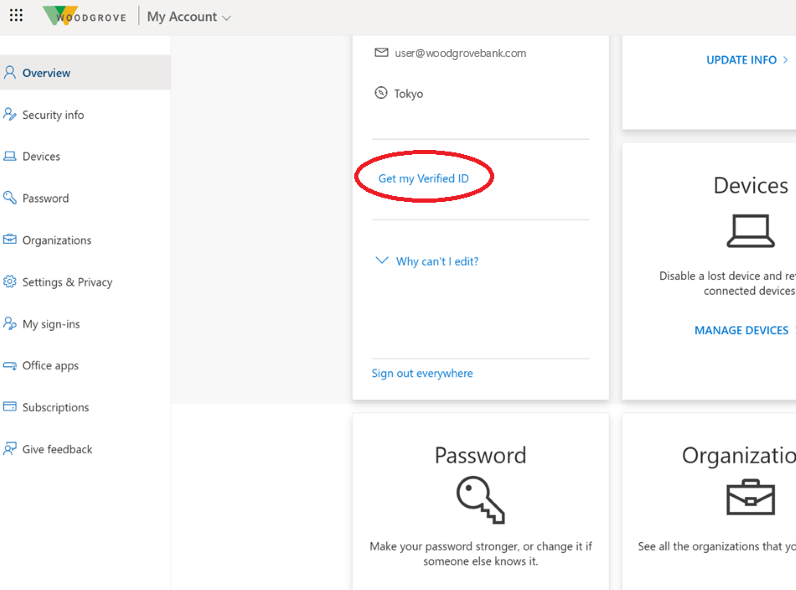The width and height of the screenshot is (796, 590).
Task: Click the Security info icon
Action: click(10, 114)
